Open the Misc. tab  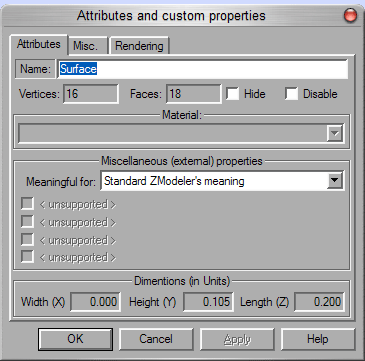[x=88, y=46]
